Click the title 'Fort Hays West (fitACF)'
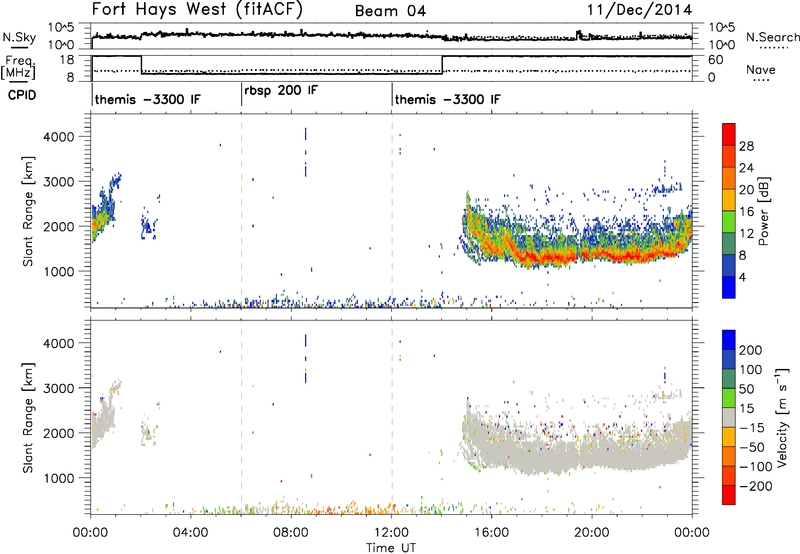 click(x=197, y=9)
